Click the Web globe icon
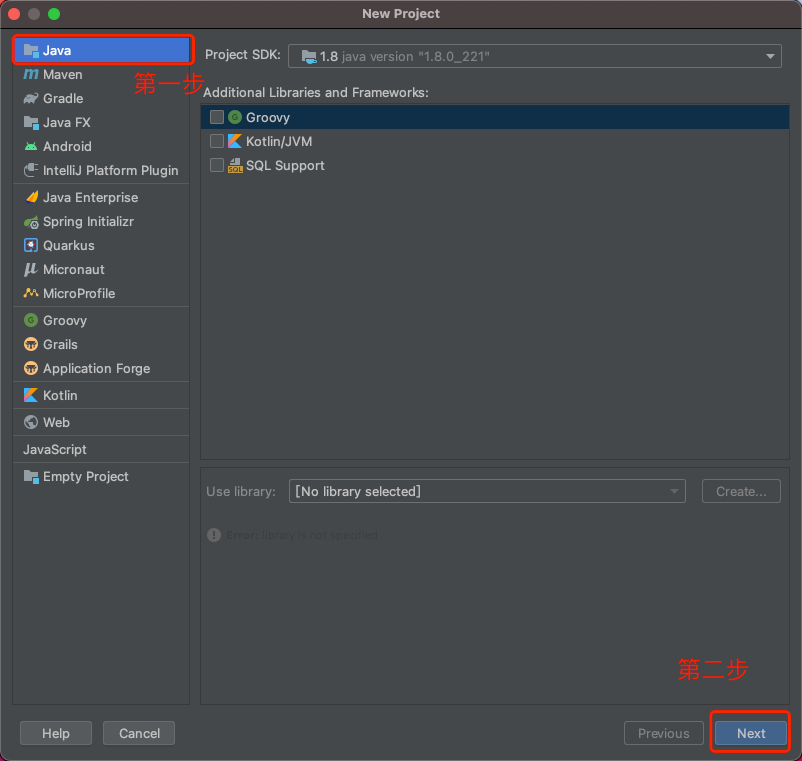Viewport: 802px width, 761px height. (x=31, y=422)
